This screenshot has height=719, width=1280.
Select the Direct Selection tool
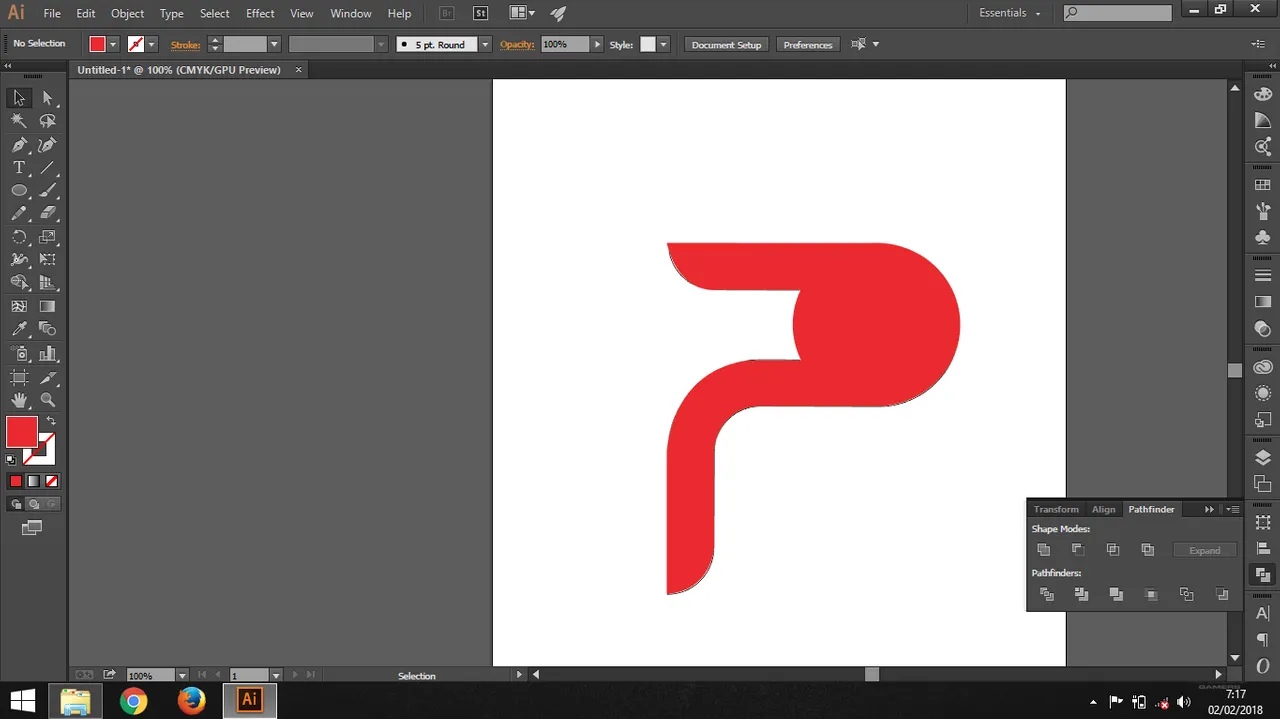47,98
